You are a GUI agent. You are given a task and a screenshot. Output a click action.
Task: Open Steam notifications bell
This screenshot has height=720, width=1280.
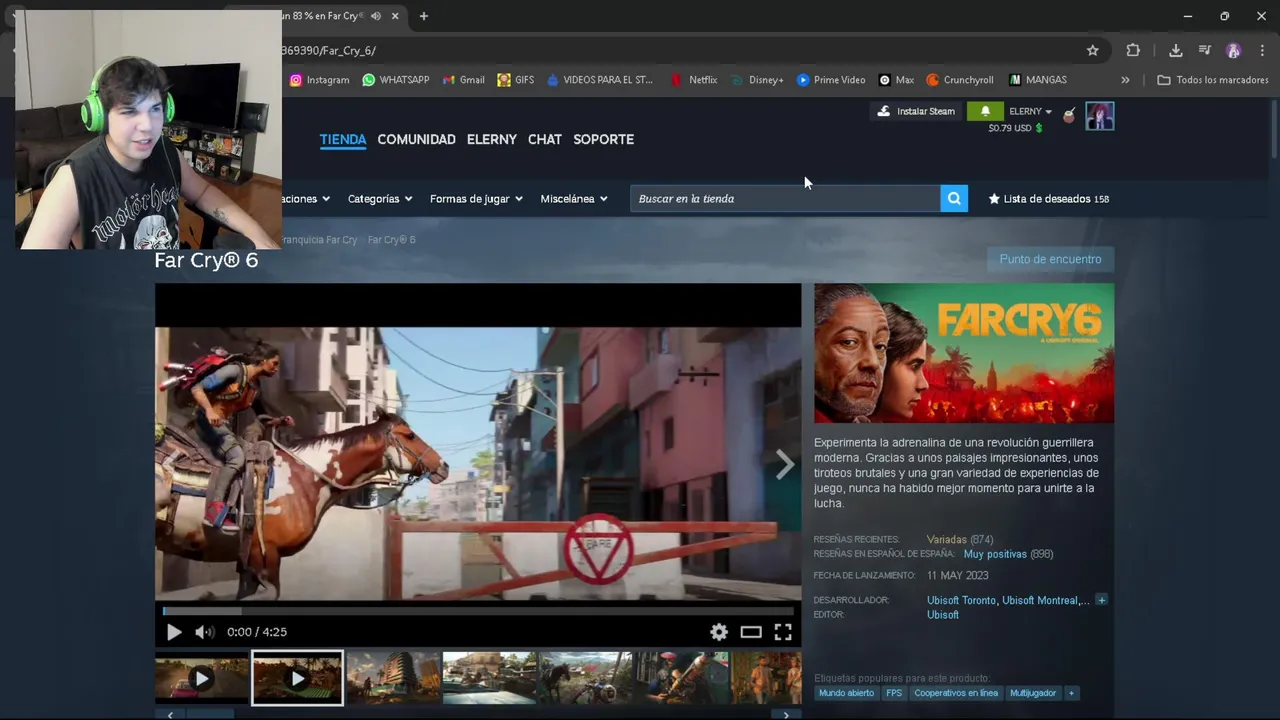coord(985,111)
